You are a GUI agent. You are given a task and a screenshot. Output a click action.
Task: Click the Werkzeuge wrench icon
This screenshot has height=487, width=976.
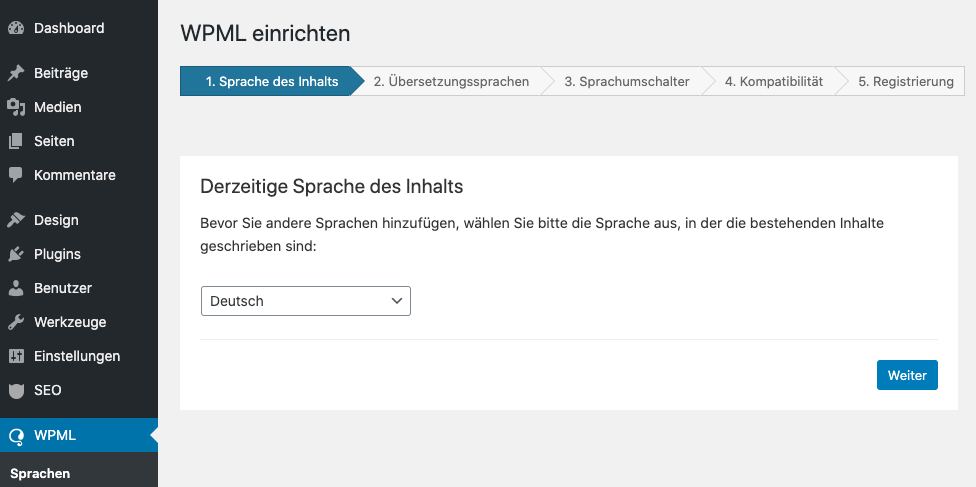tap(16, 322)
